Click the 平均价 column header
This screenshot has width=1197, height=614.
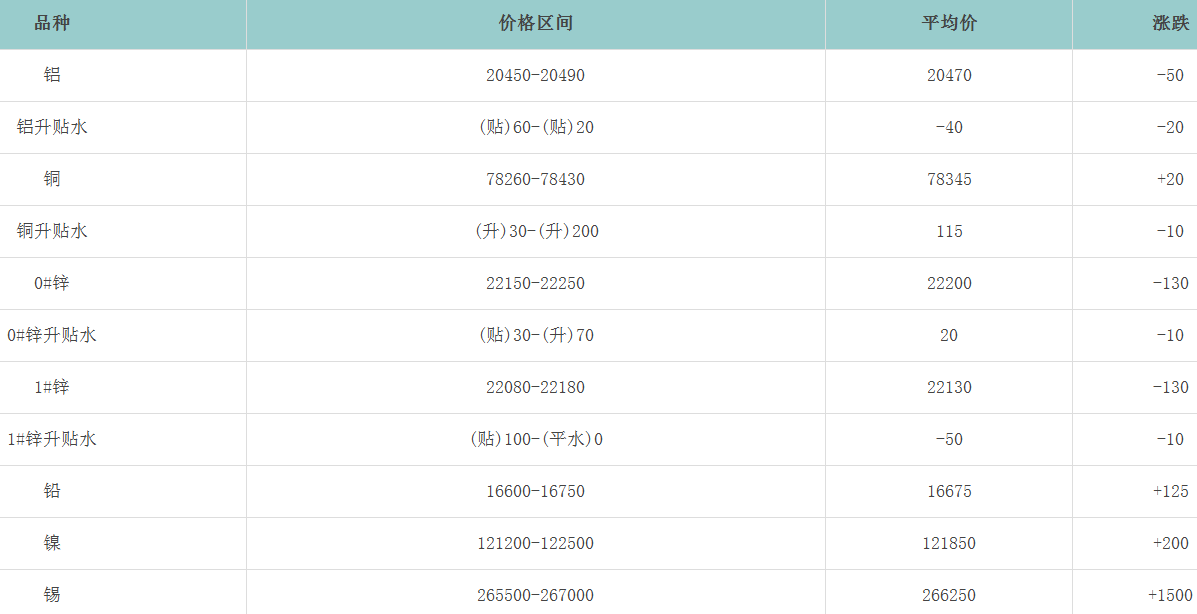948,24
